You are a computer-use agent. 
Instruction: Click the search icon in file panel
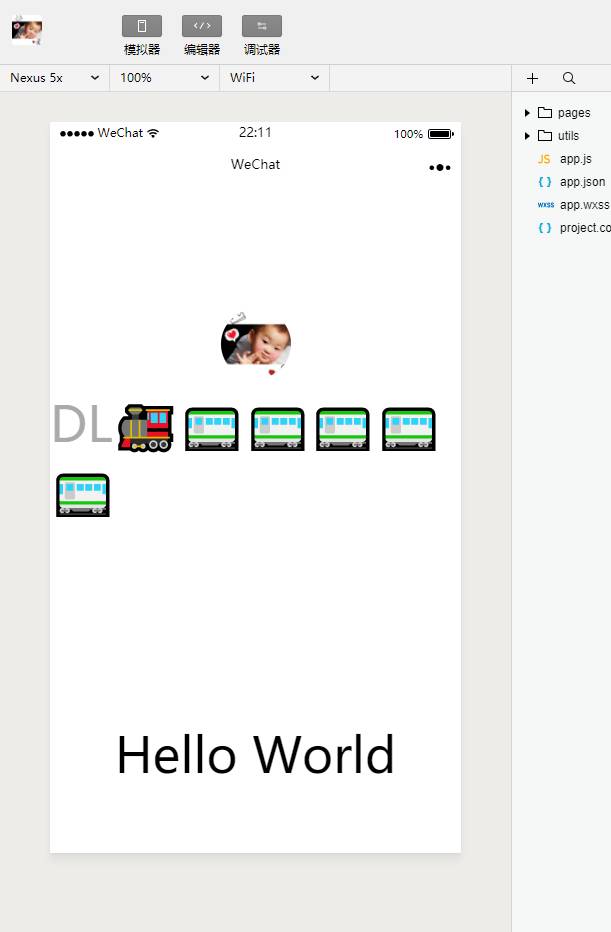(569, 78)
